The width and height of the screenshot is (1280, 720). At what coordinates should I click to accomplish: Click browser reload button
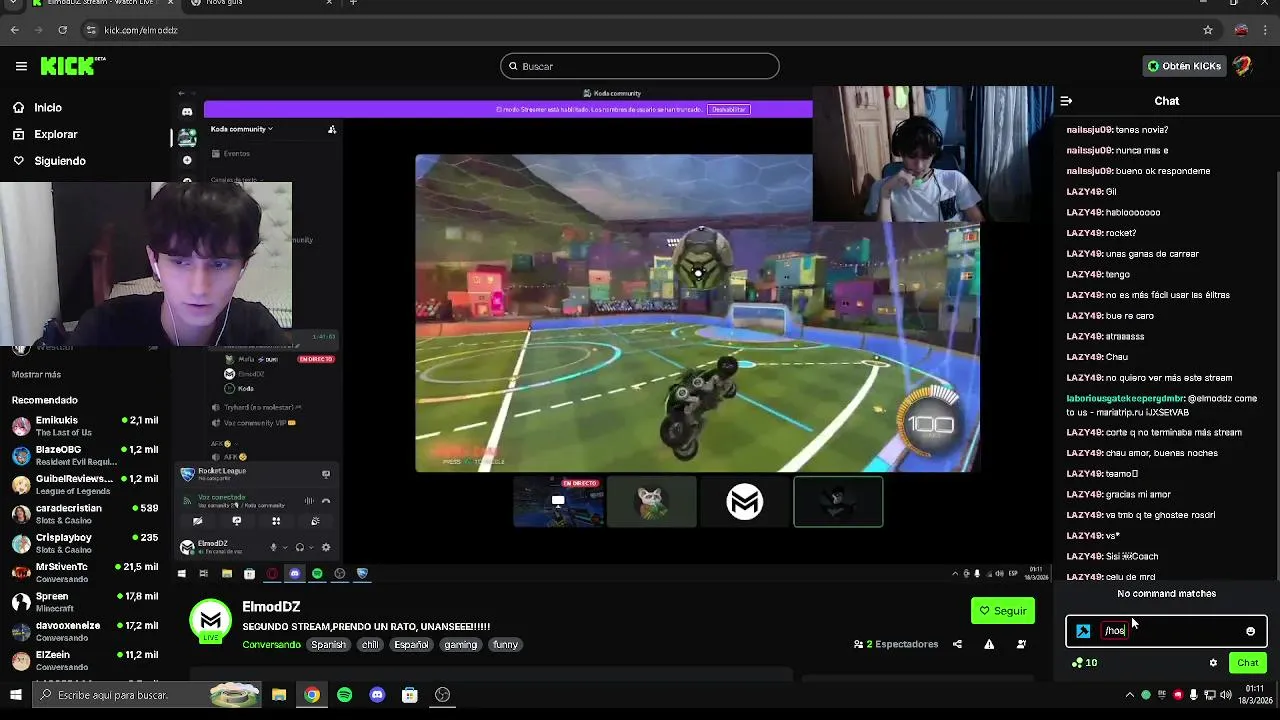pyautogui.click(x=62, y=30)
